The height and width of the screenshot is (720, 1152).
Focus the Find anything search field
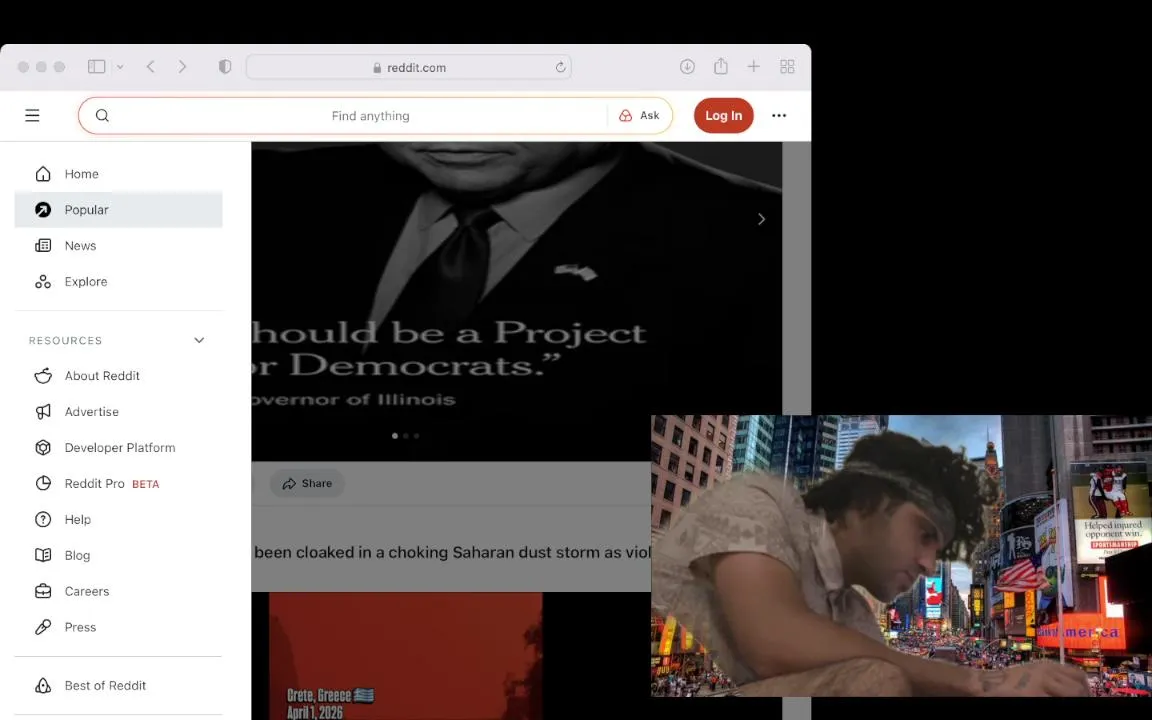pyautogui.click(x=370, y=115)
